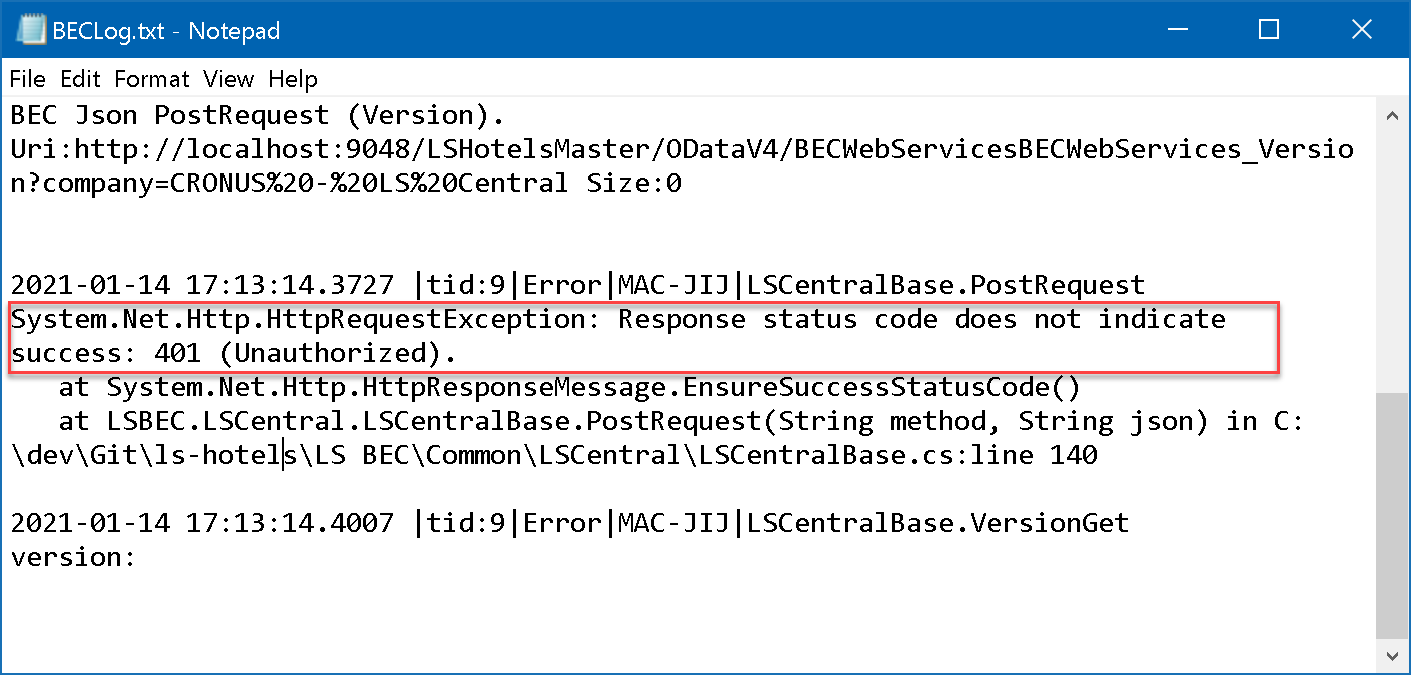
Task: Place cursor on the final version: line
Action: pyautogui.click(x=72, y=557)
